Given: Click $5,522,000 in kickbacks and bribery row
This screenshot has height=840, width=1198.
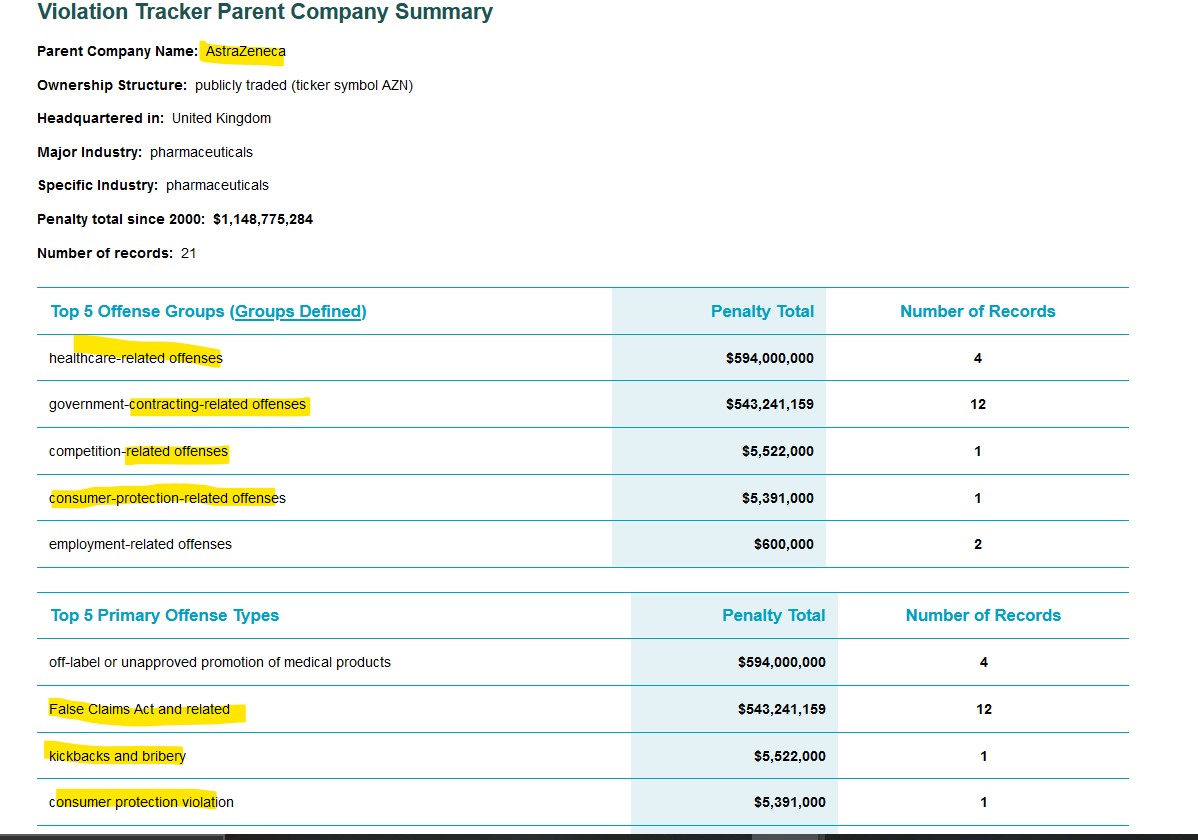Looking at the screenshot, I should [790, 757].
